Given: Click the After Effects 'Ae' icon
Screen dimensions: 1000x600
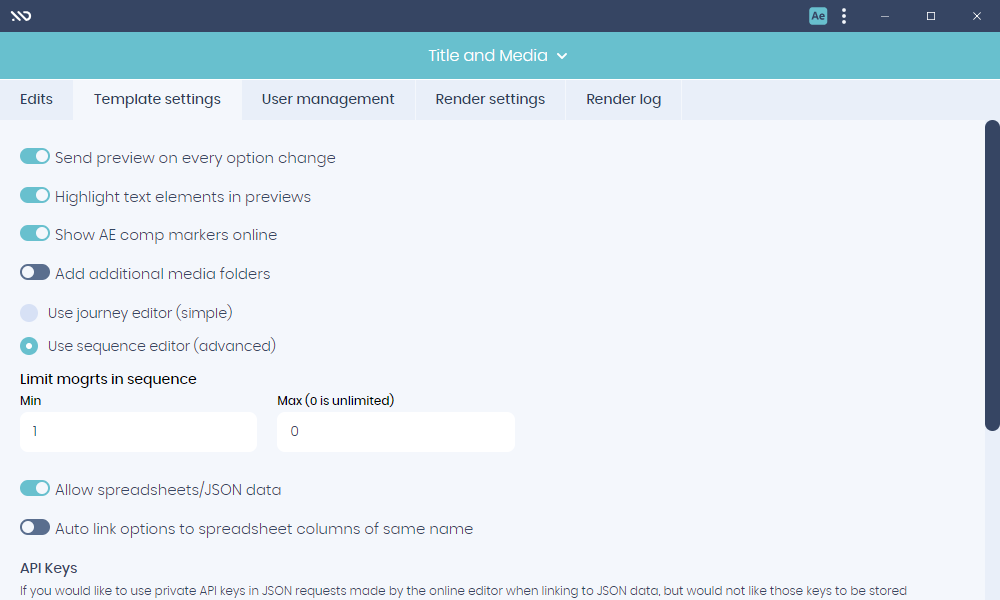Looking at the screenshot, I should click(818, 16).
